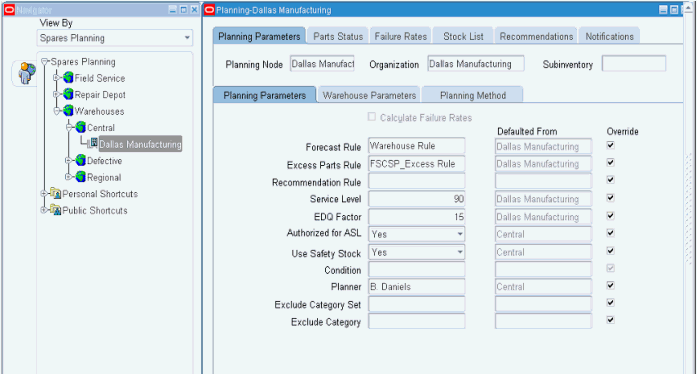Select the top-level Planning Parameters tab
The image size is (697, 374).
pos(259,36)
